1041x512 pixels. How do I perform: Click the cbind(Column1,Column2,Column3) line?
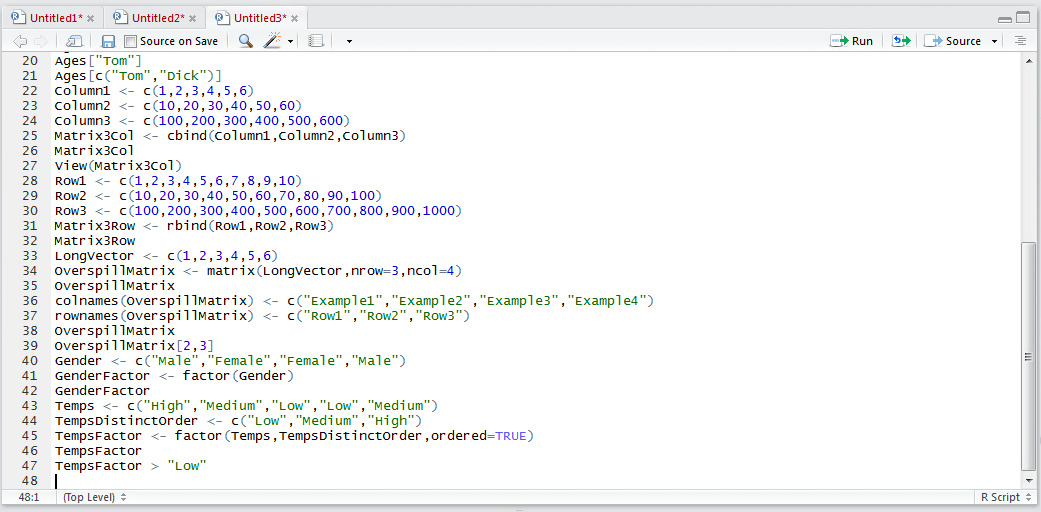(x=230, y=136)
